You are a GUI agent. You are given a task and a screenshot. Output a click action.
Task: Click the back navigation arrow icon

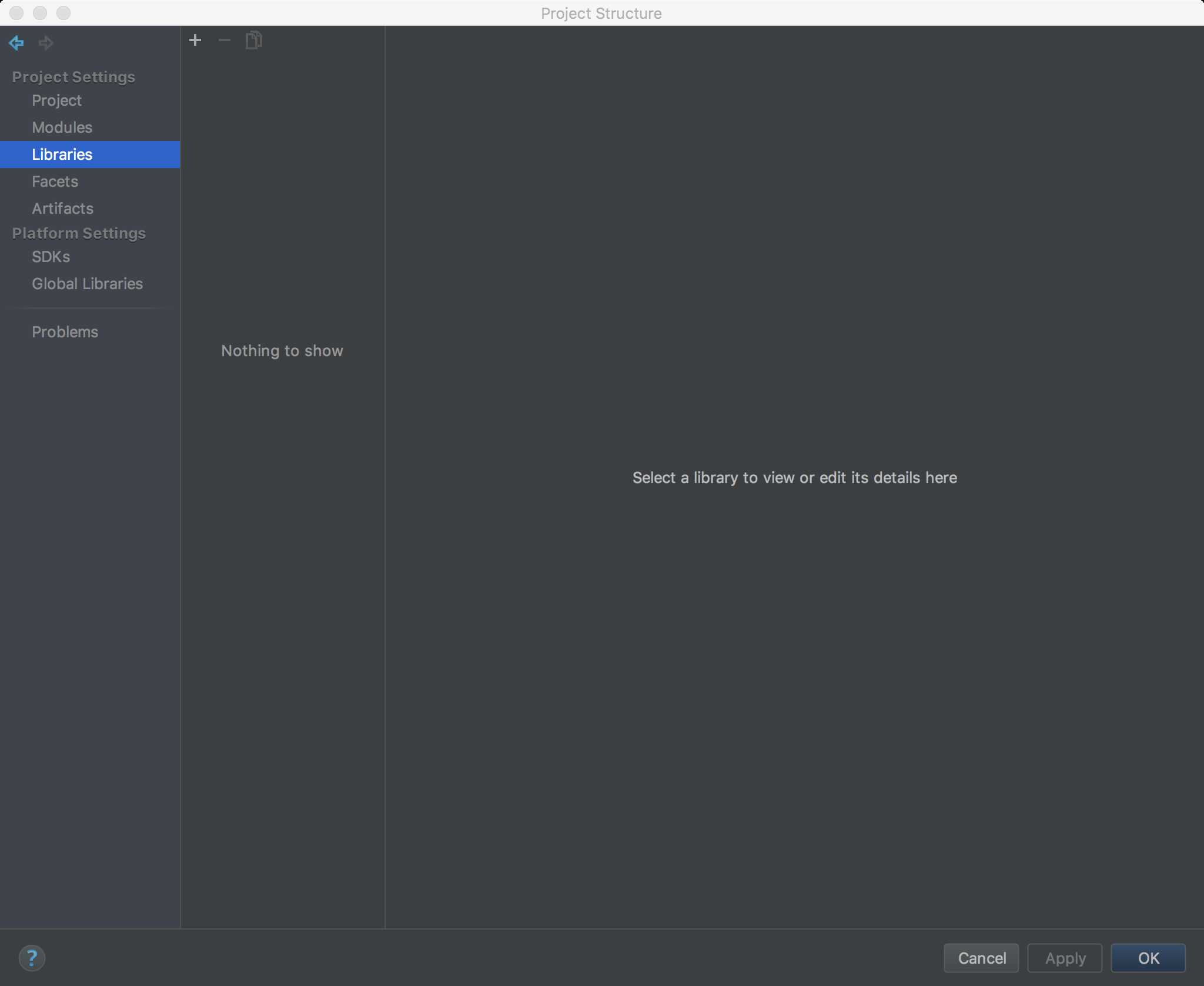(x=16, y=41)
